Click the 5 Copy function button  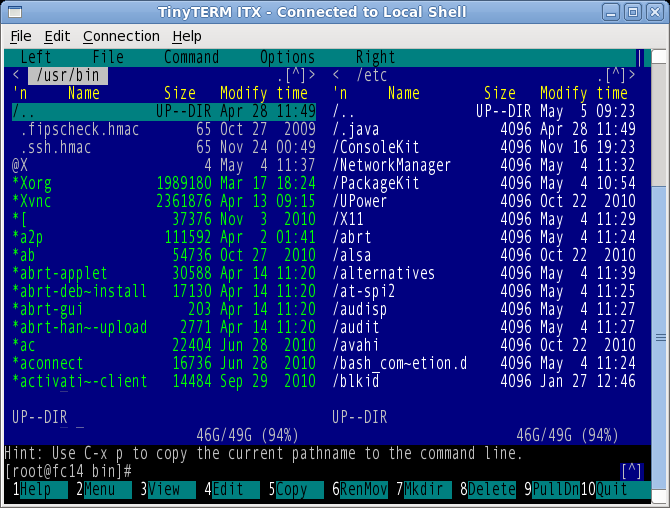[296, 489]
